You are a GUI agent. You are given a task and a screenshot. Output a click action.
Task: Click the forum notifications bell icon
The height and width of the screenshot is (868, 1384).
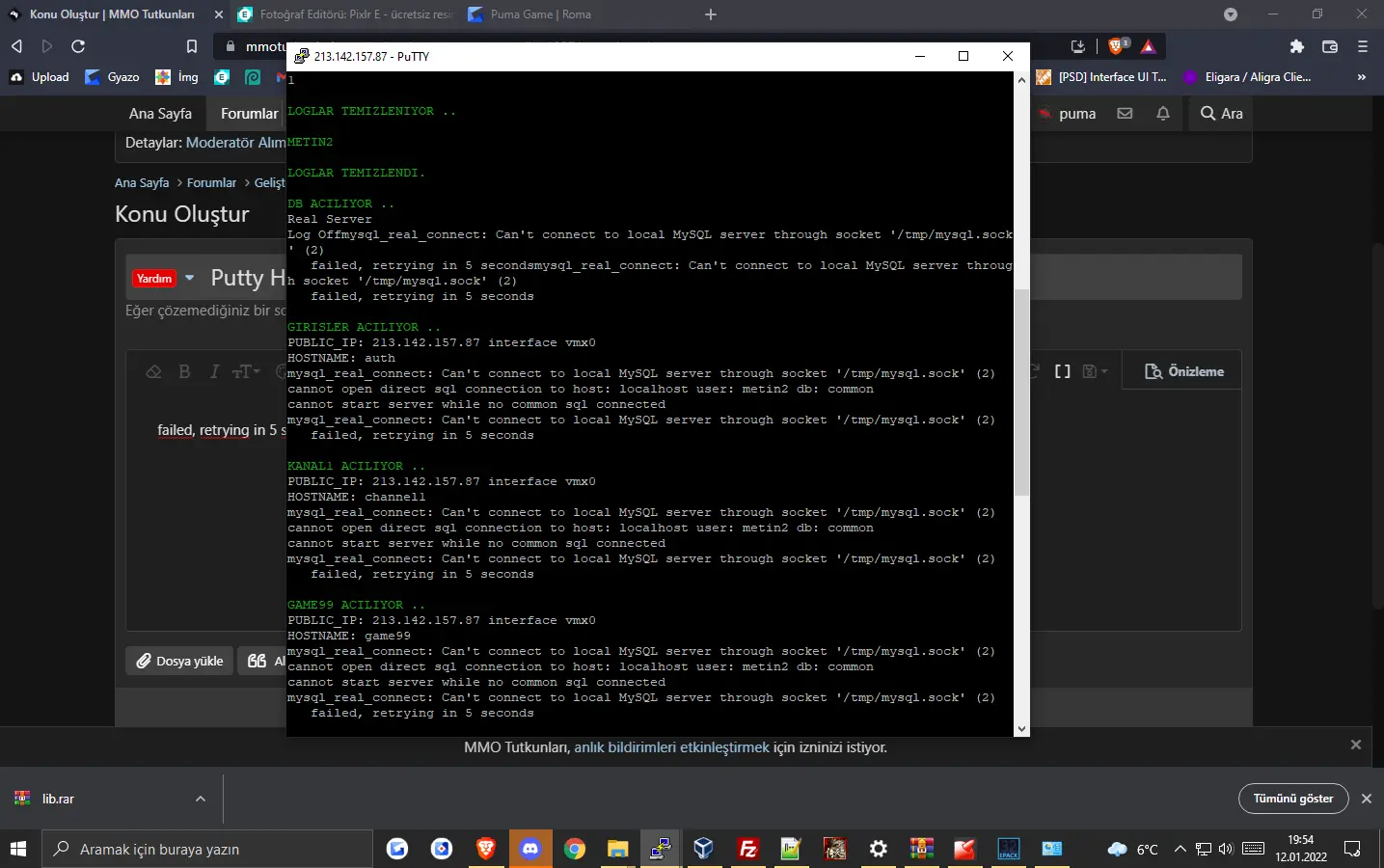1163,114
